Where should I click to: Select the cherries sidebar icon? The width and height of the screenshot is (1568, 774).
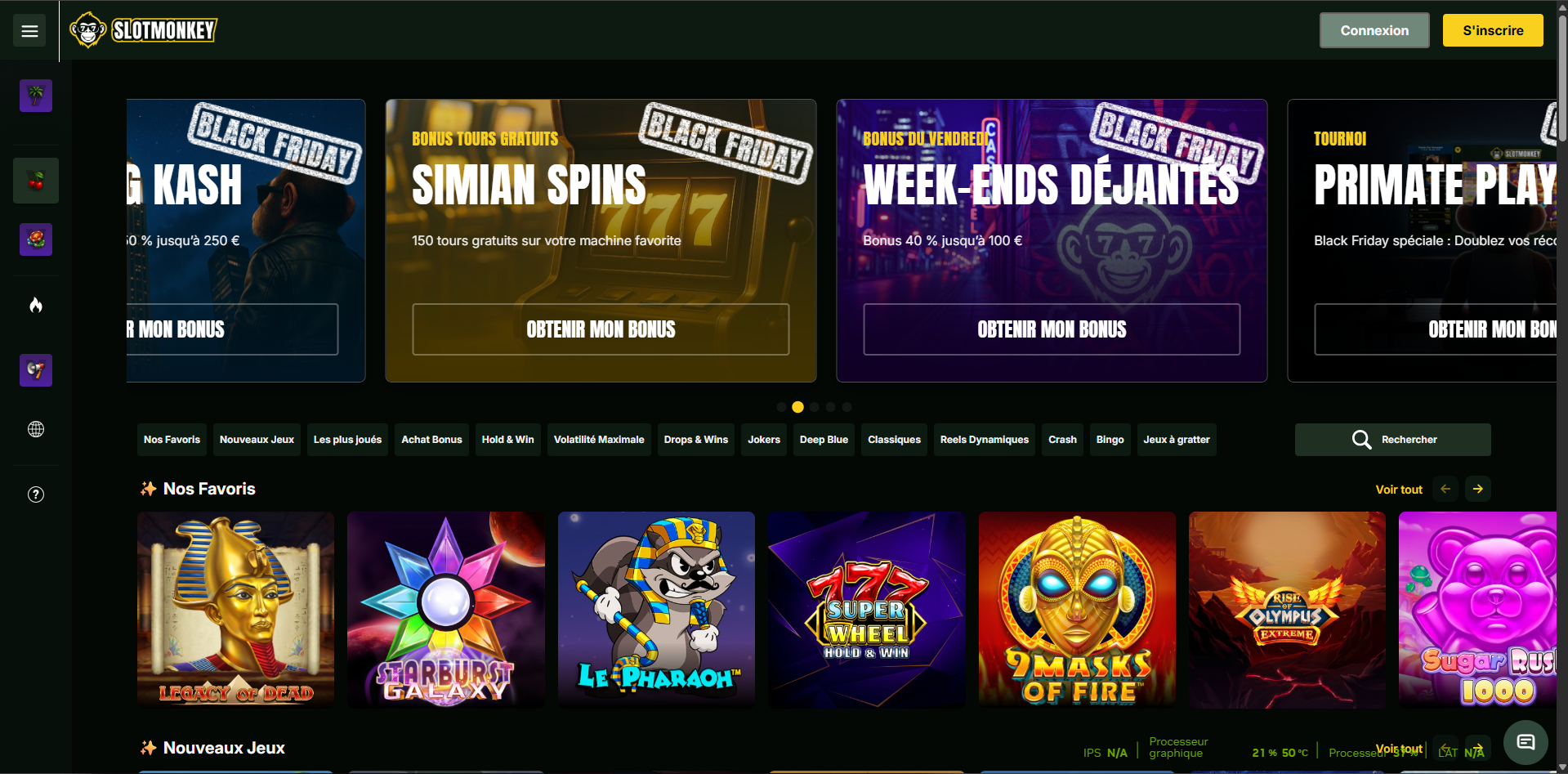[36, 181]
